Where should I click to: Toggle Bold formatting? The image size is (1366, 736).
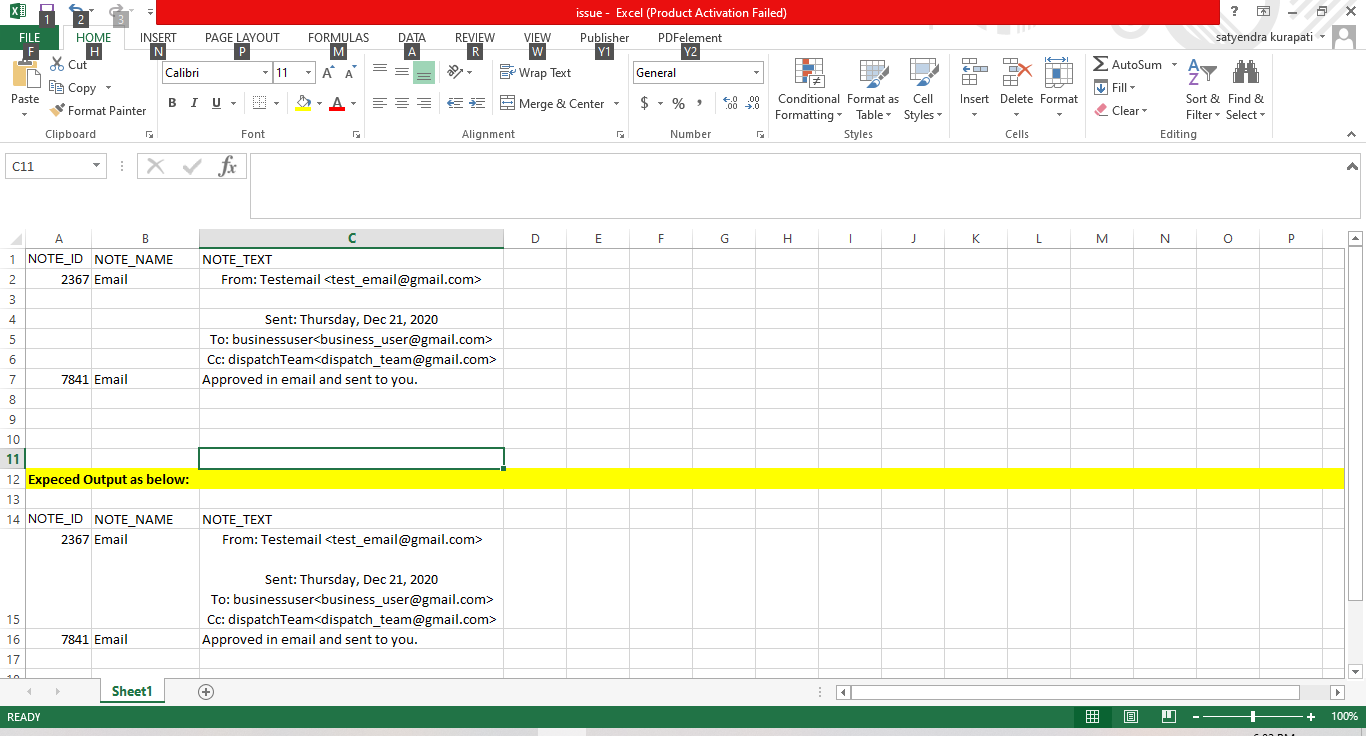pos(172,103)
